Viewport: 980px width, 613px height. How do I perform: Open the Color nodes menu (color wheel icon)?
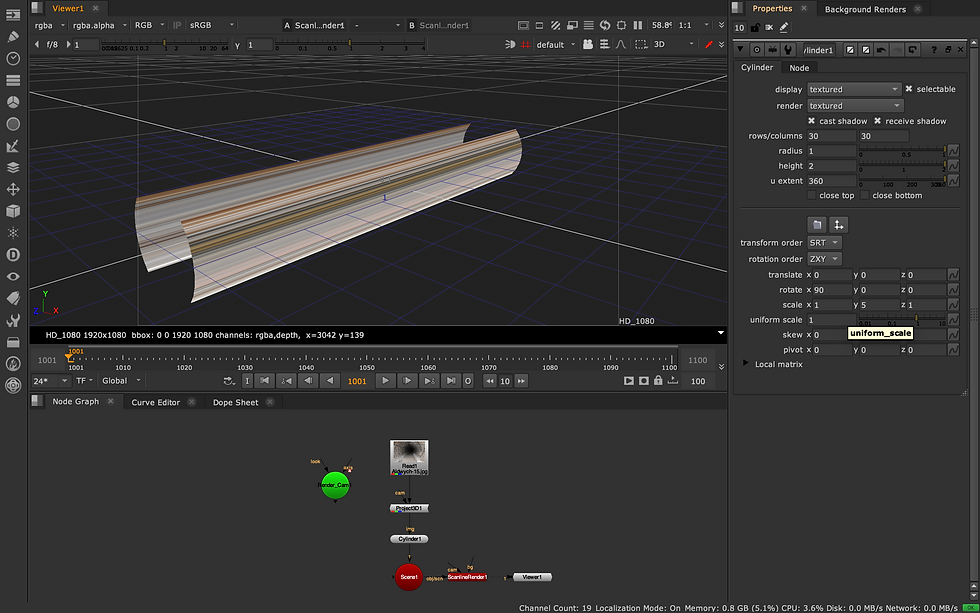[x=12, y=102]
